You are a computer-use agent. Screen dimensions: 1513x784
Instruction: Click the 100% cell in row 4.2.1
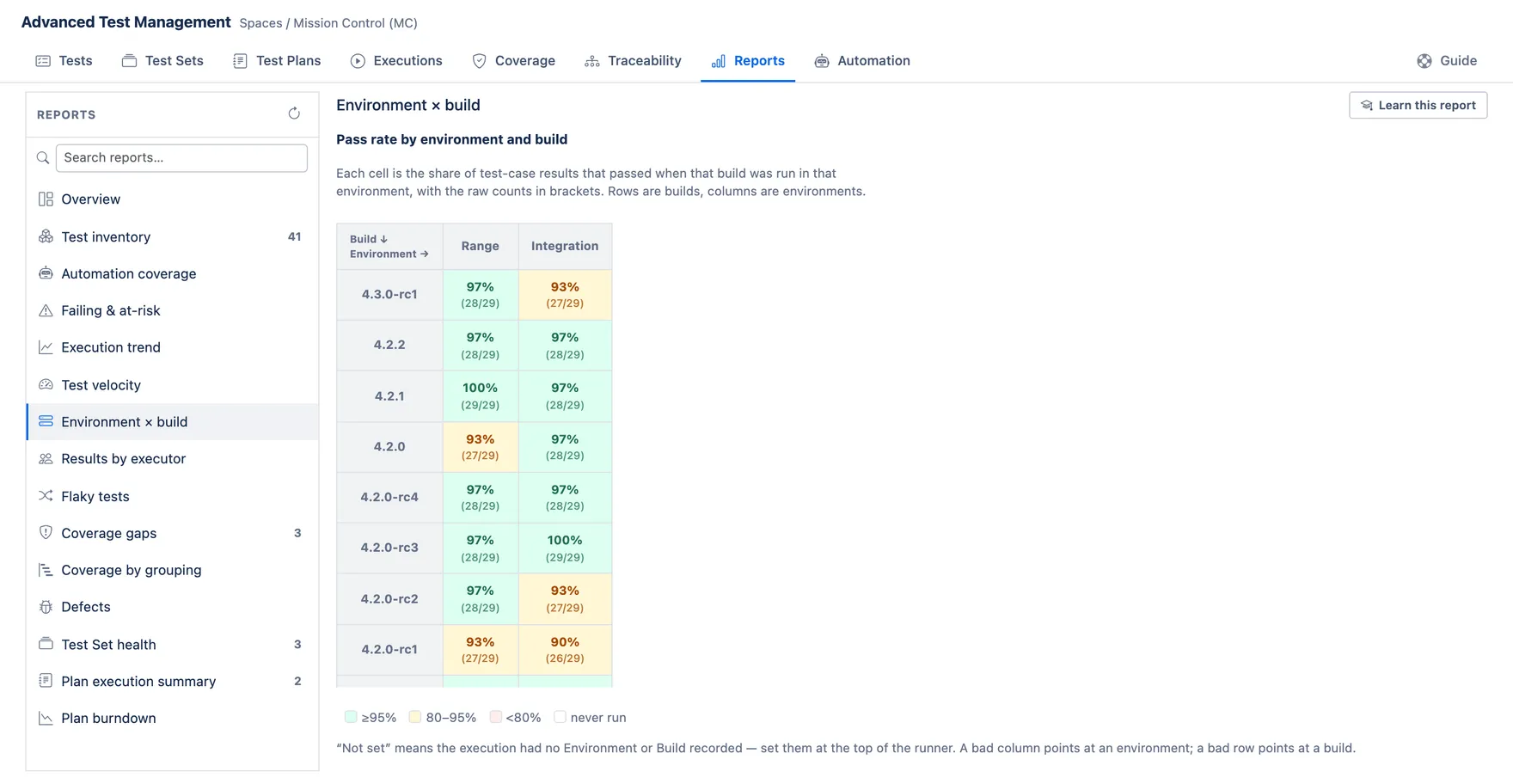pyautogui.click(x=481, y=396)
